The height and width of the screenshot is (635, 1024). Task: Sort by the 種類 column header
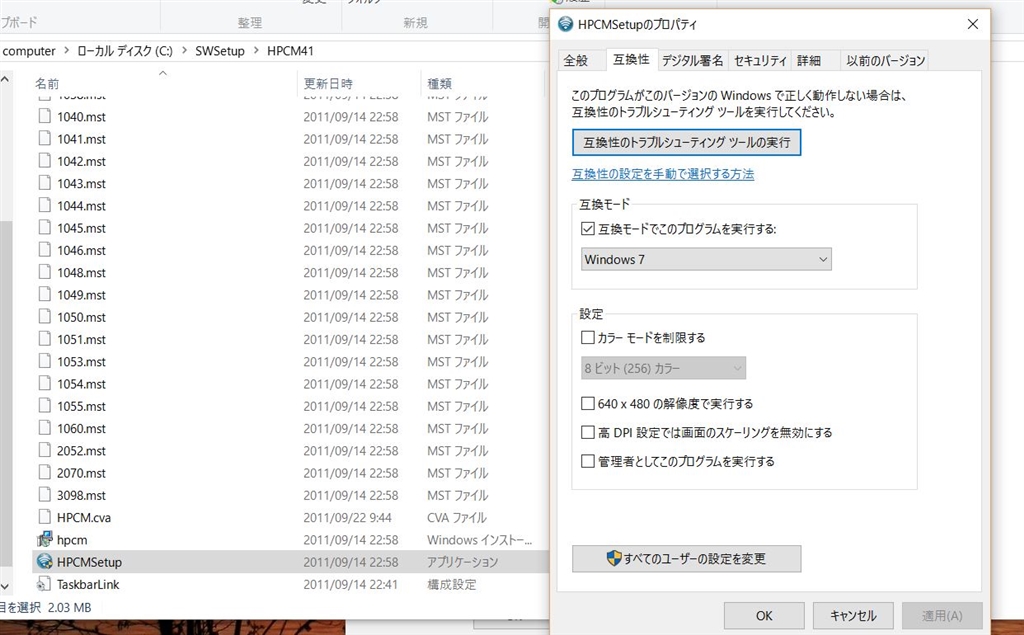[x=440, y=84]
